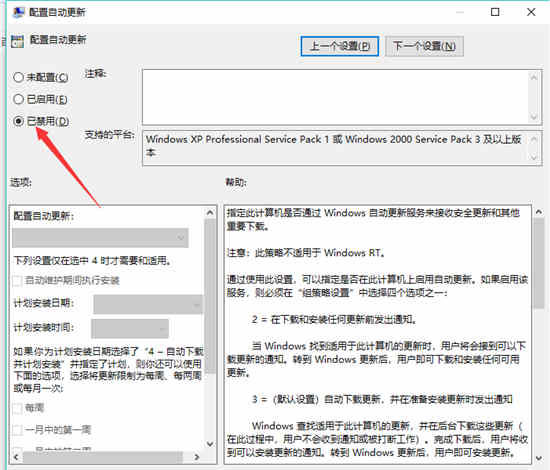
Task: Minimize the dialog window
Action: coord(460,12)
